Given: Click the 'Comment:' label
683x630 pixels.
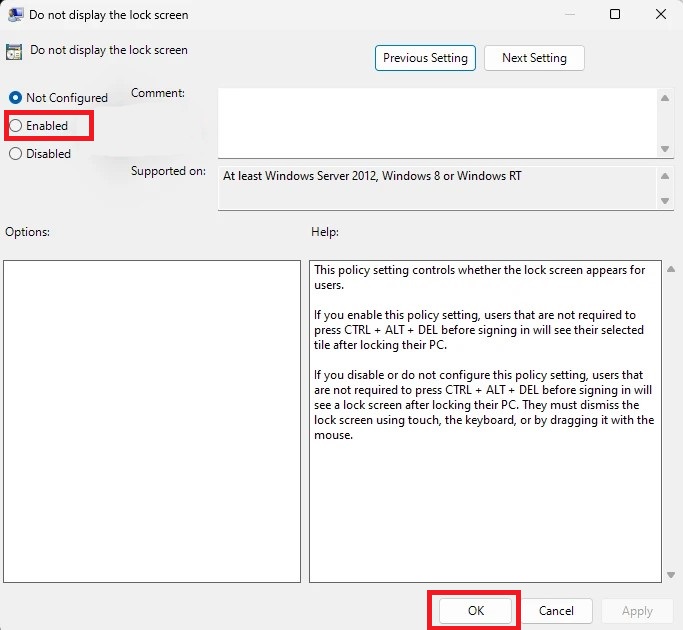Looking at the screenshot, I should coord(158,93).
